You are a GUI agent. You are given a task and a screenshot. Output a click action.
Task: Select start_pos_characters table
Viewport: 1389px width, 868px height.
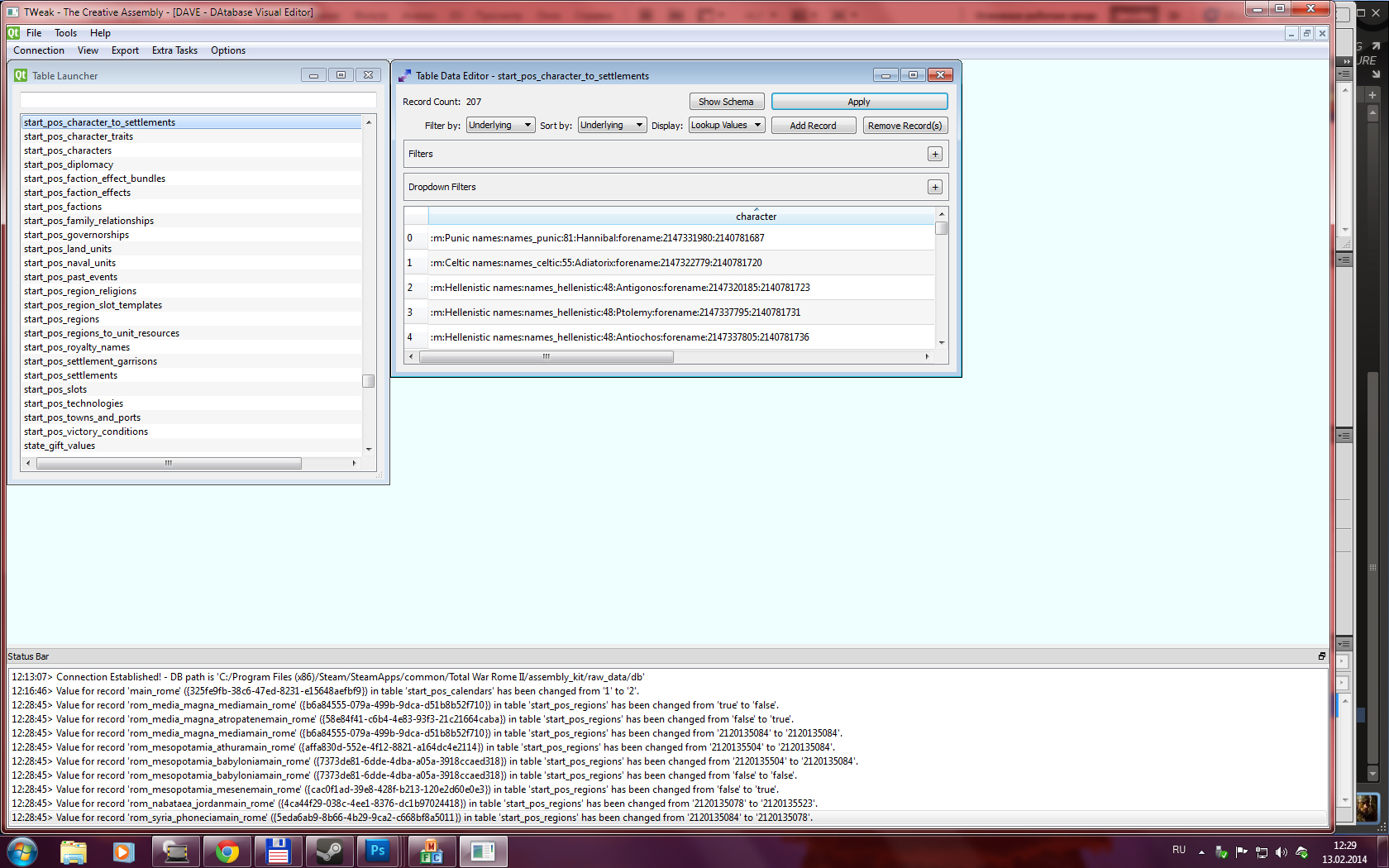pos(192,150)
